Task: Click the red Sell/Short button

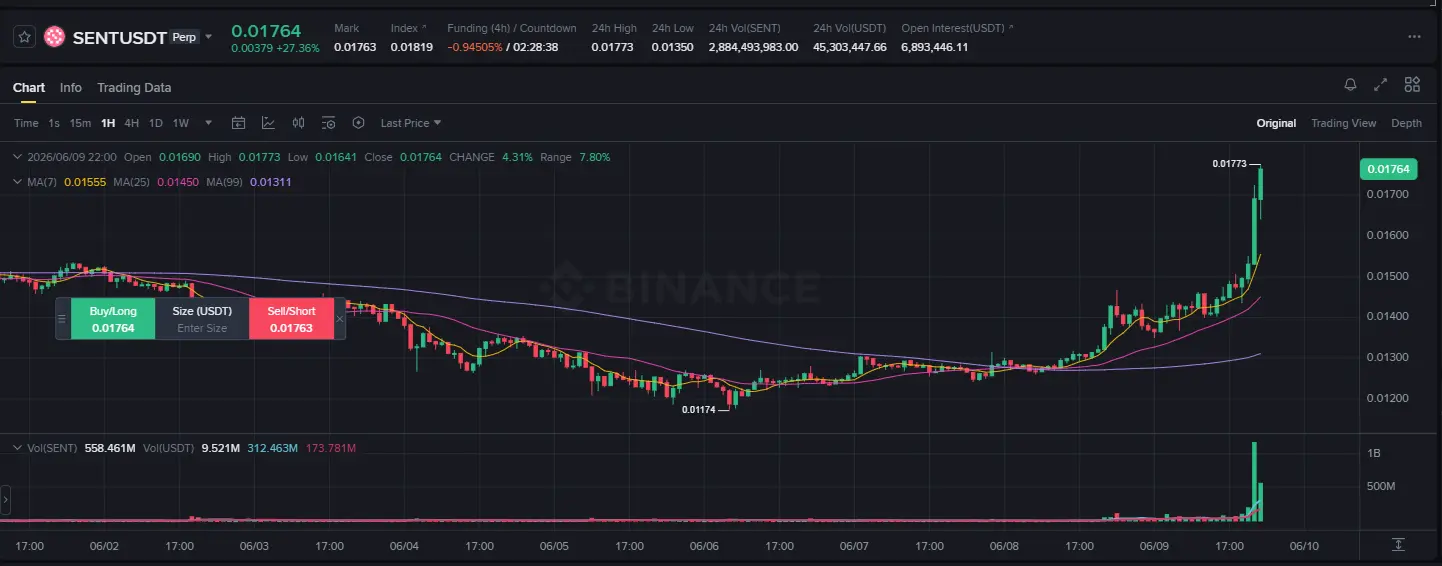Action: (291, 319)
